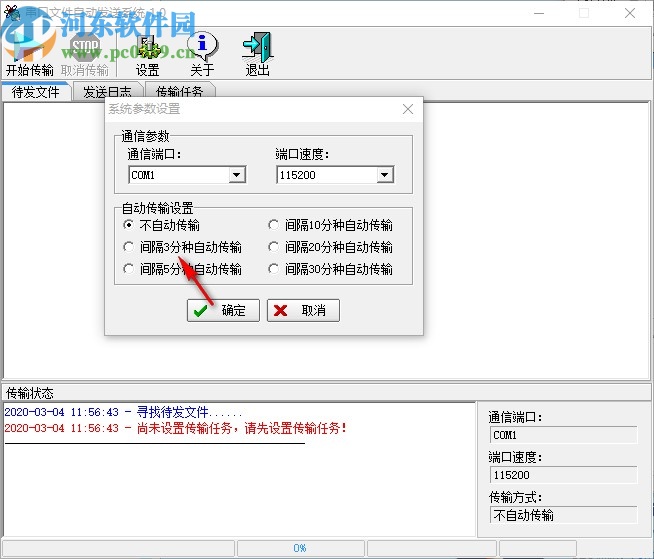Click the 端口速度 115200 status field

click(x=563, y=475)
